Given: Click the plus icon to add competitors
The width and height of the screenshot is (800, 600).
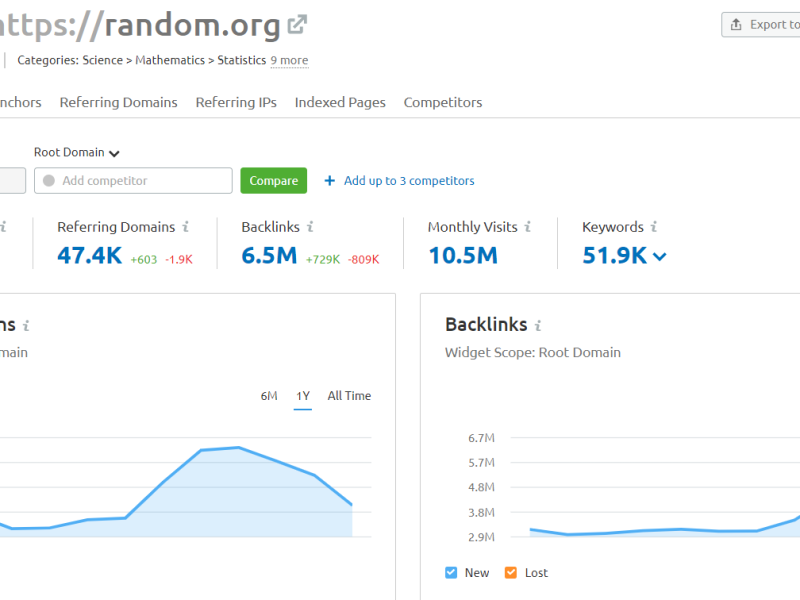Looking at the screenshot, I should pos(330,181).
